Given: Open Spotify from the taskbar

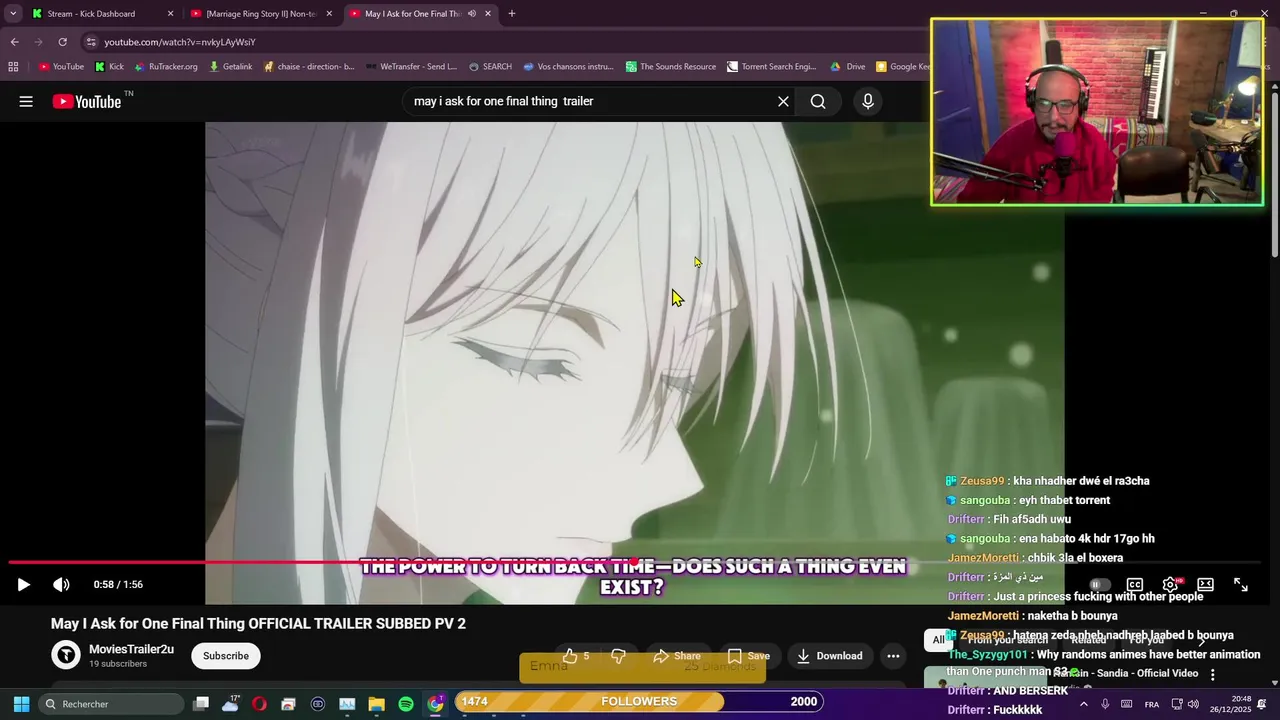Looking at the screenshot, I should 405,704.
